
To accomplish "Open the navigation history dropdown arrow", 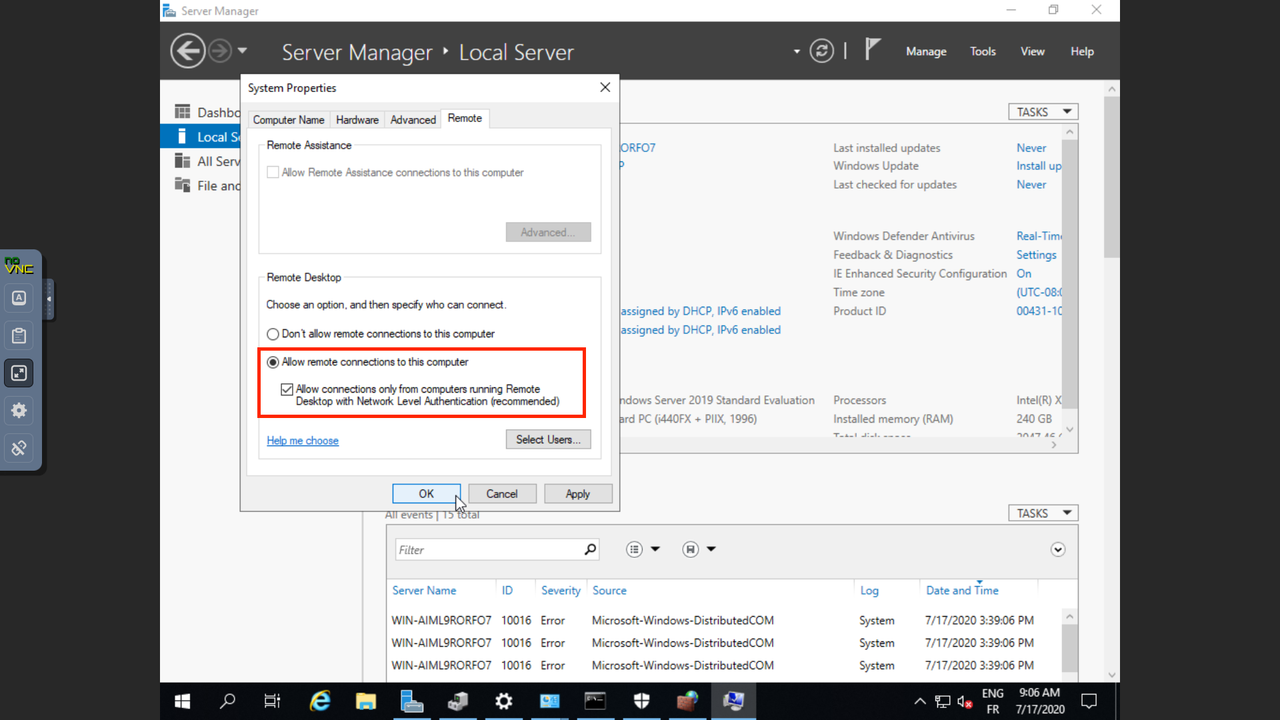I will 242,51.
